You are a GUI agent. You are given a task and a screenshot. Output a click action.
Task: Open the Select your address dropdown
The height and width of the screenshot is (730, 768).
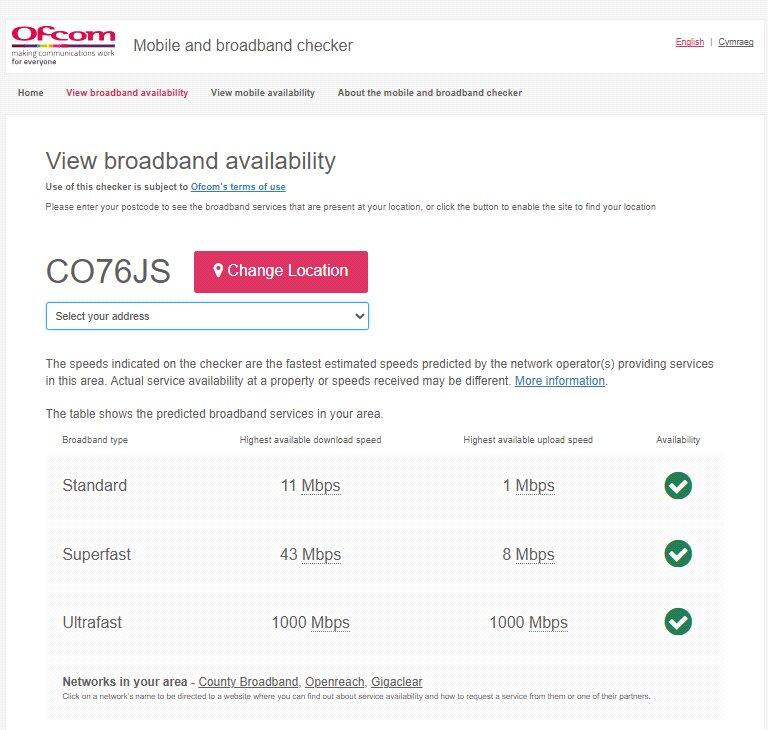207,316
